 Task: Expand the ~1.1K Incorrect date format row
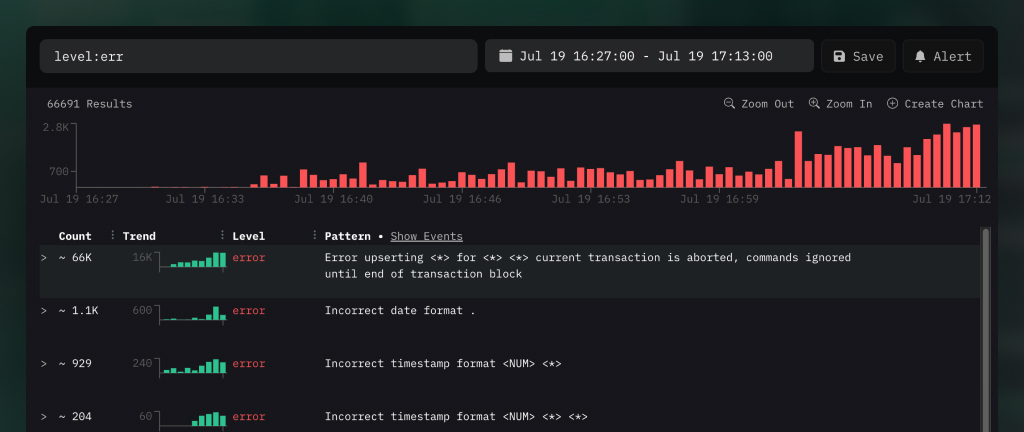(44, 311)
